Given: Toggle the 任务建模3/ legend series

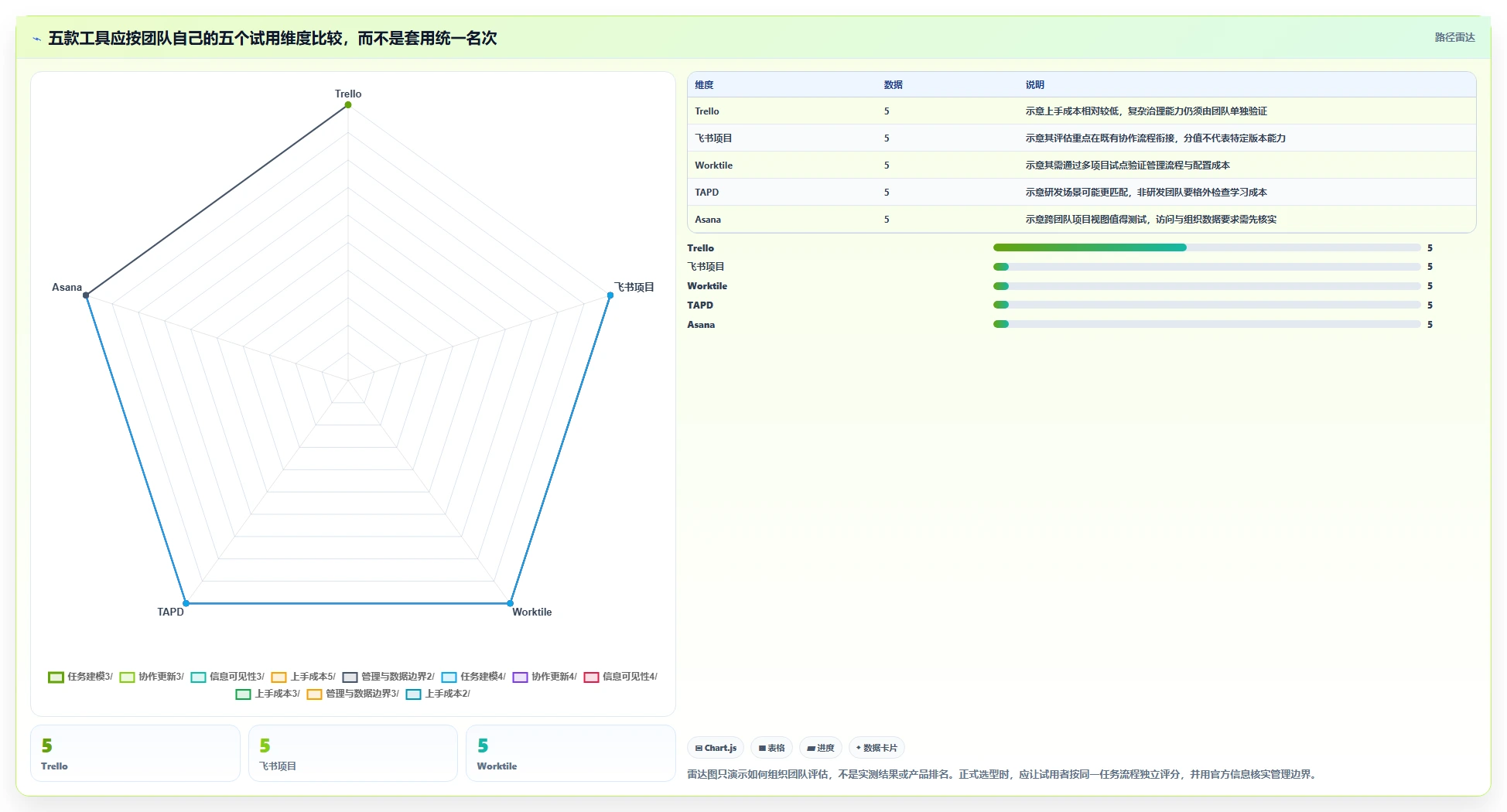Looking at the screenshot, I should [x=80, y=677].
